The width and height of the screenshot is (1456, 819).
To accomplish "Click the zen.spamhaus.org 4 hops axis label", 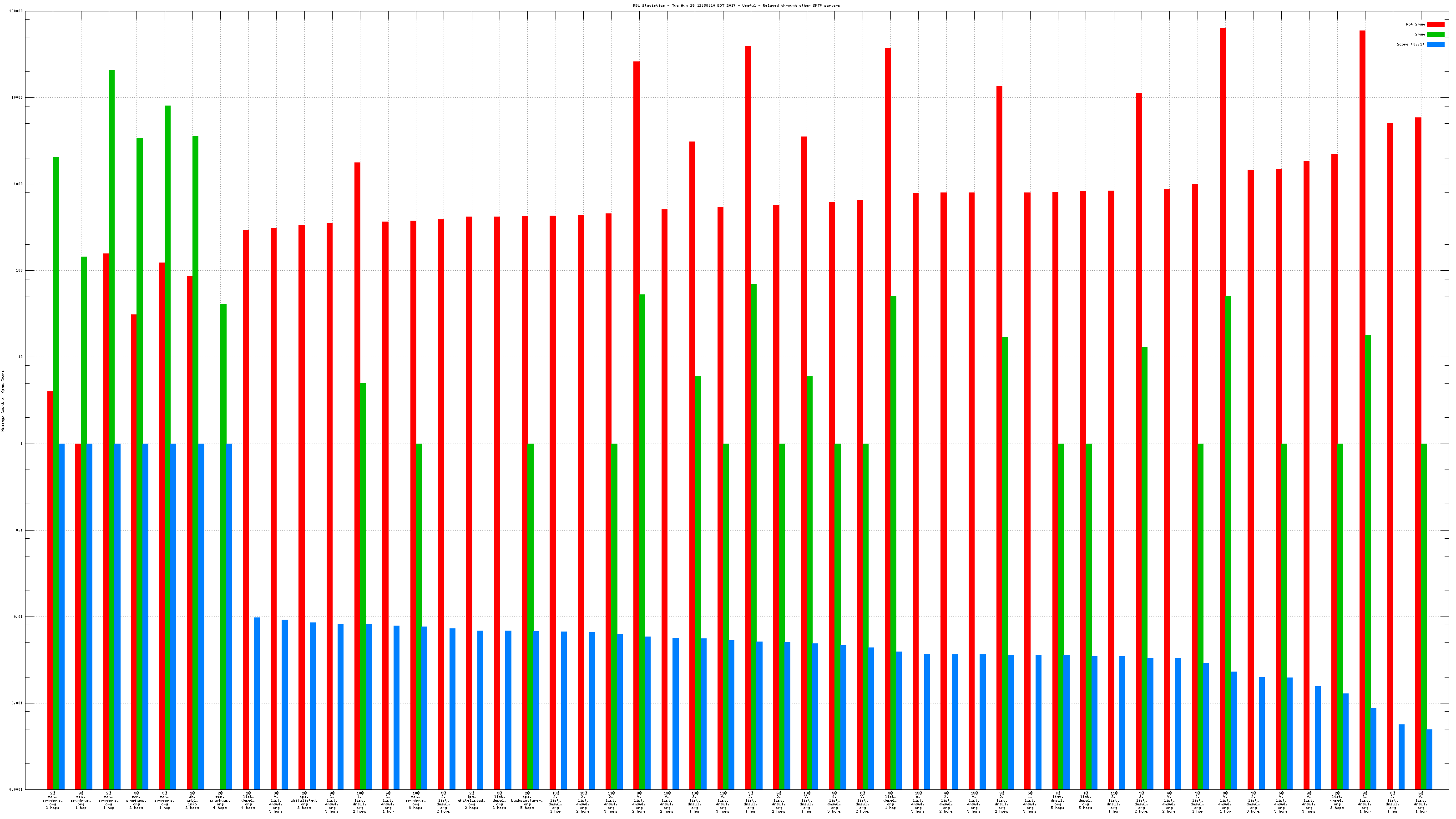I will [220, 800].
